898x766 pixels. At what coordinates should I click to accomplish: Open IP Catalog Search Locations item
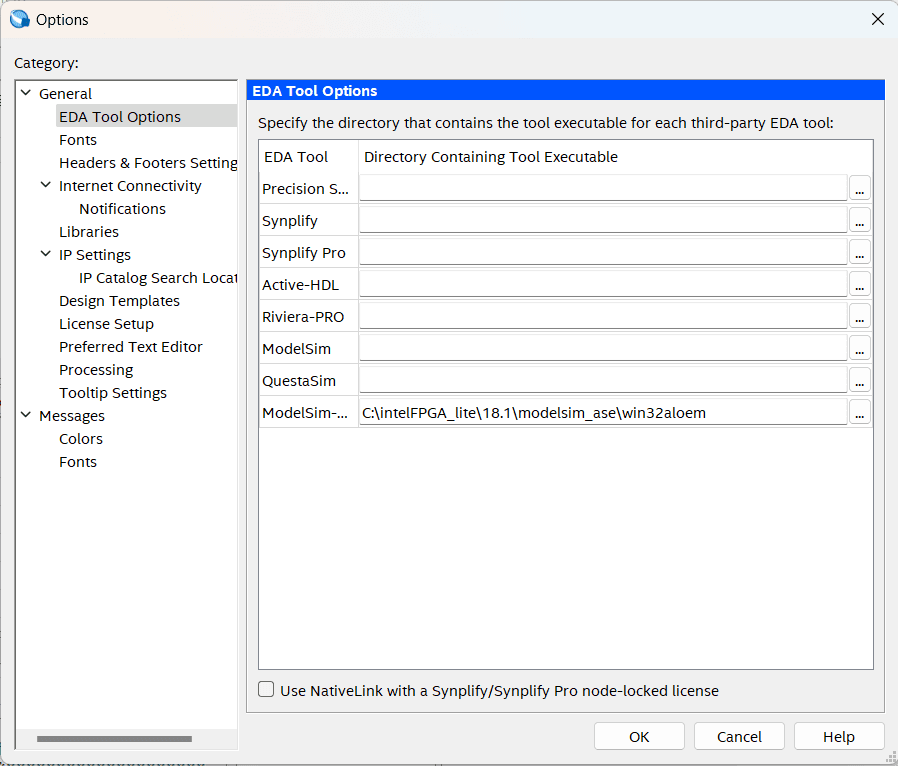click(x=157, y=278)
